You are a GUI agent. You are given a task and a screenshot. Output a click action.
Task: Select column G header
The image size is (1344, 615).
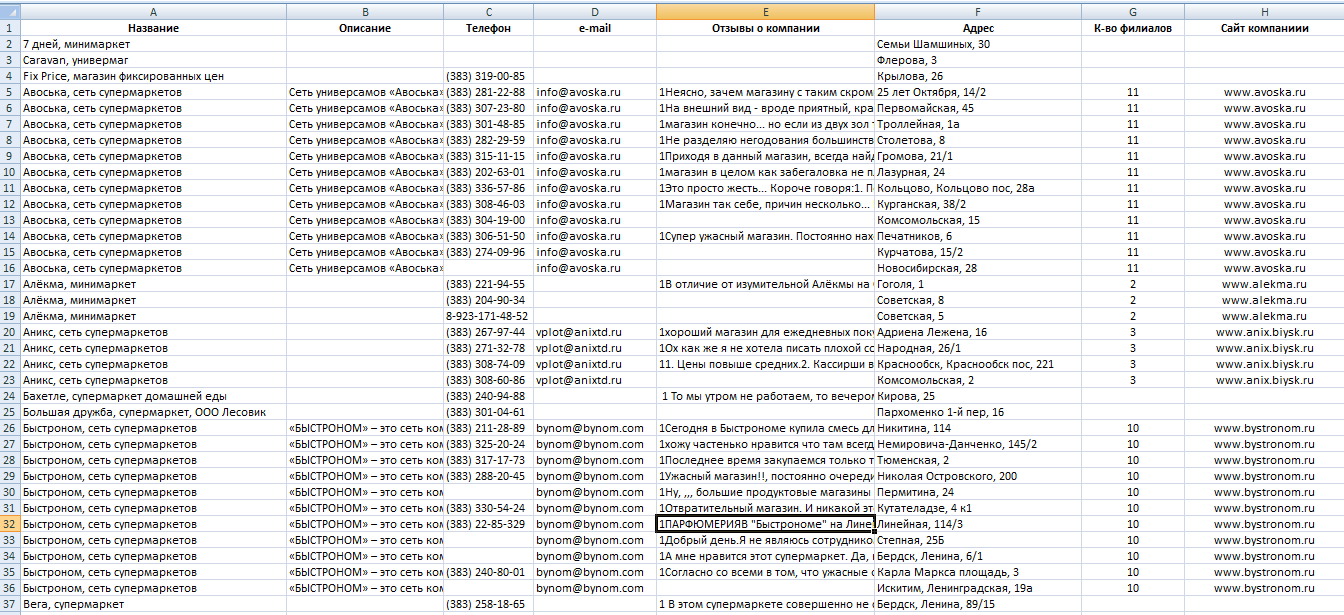tap(1133, 12)
